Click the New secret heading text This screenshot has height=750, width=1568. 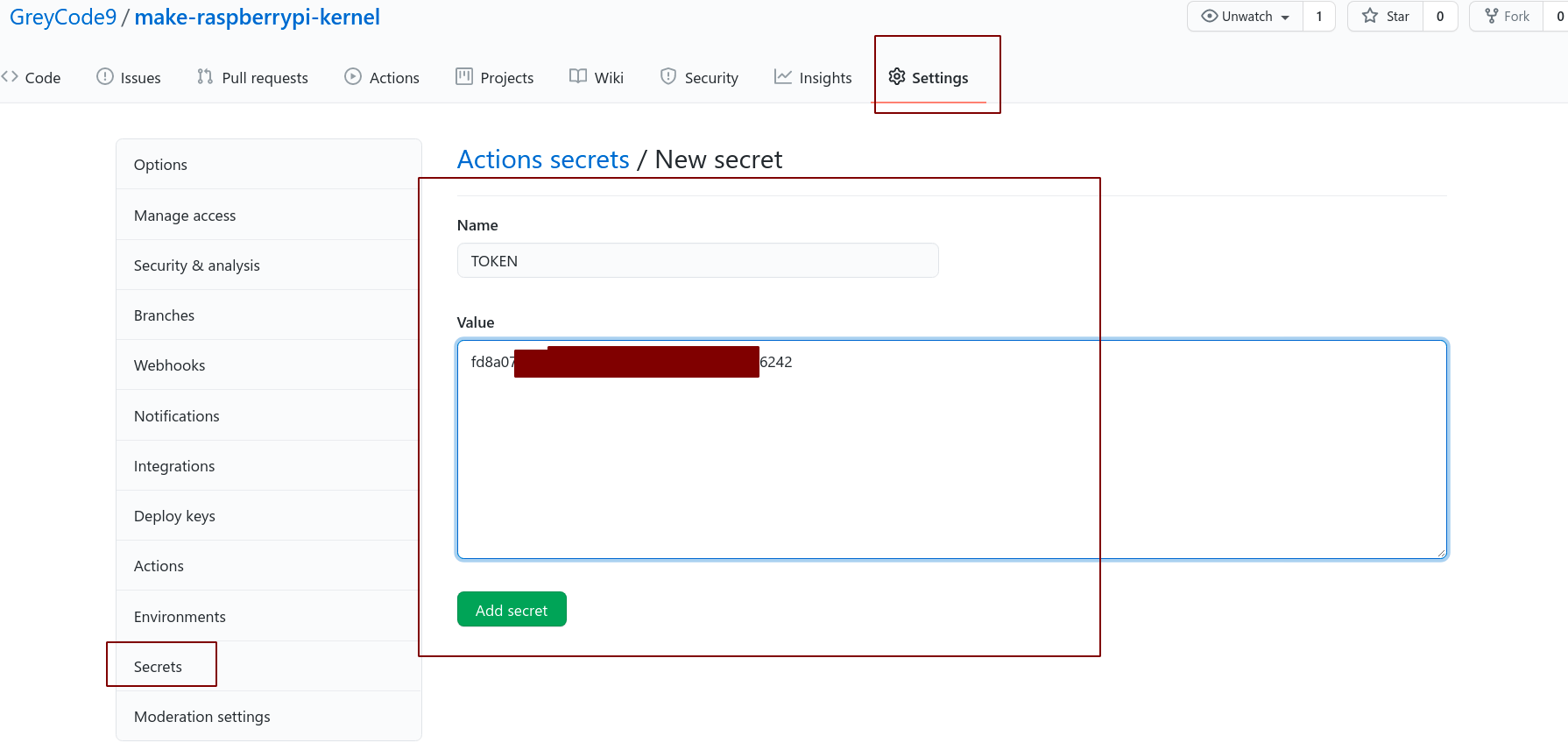(x=718, y=159)
